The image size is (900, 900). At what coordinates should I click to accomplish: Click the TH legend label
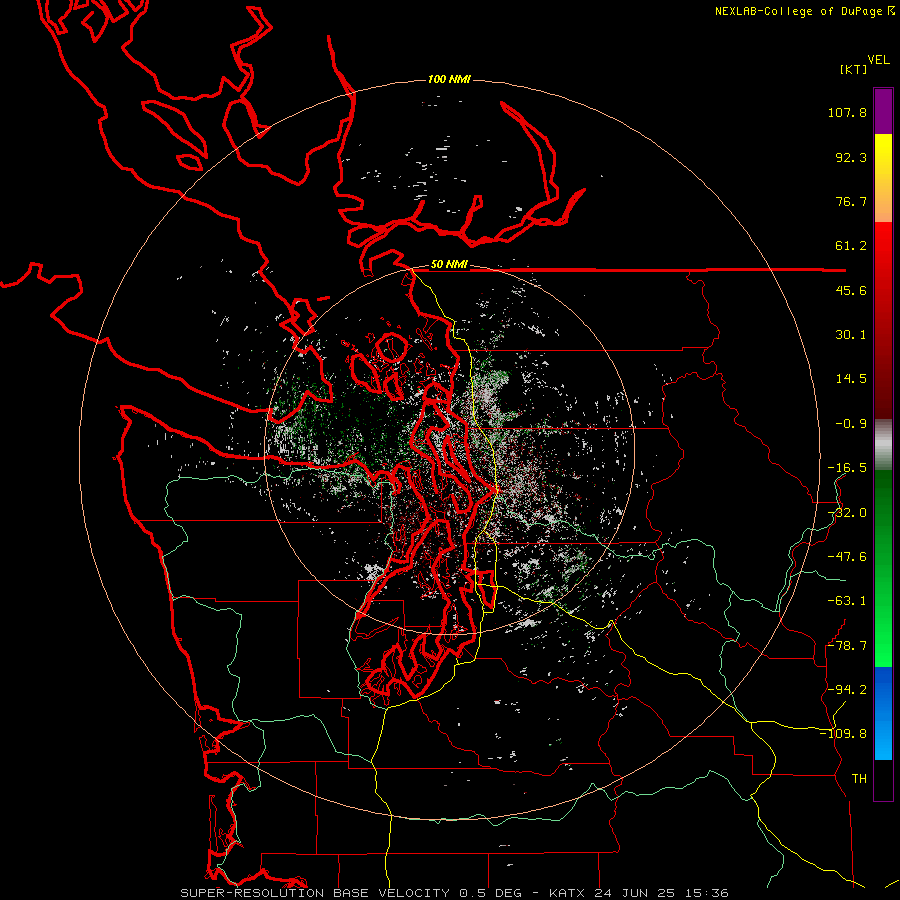point(859,779)
